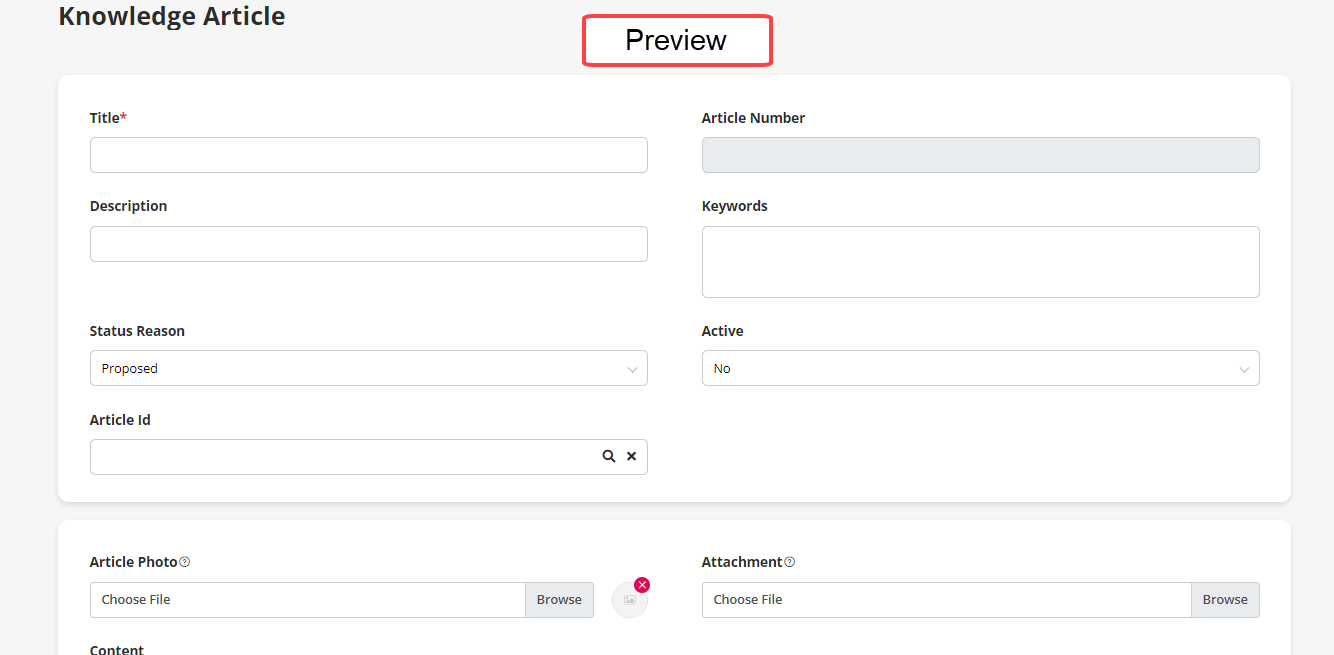Click the help icon beside Attachment
This screenshot has height=655, width=1334.
coord(789,562)
